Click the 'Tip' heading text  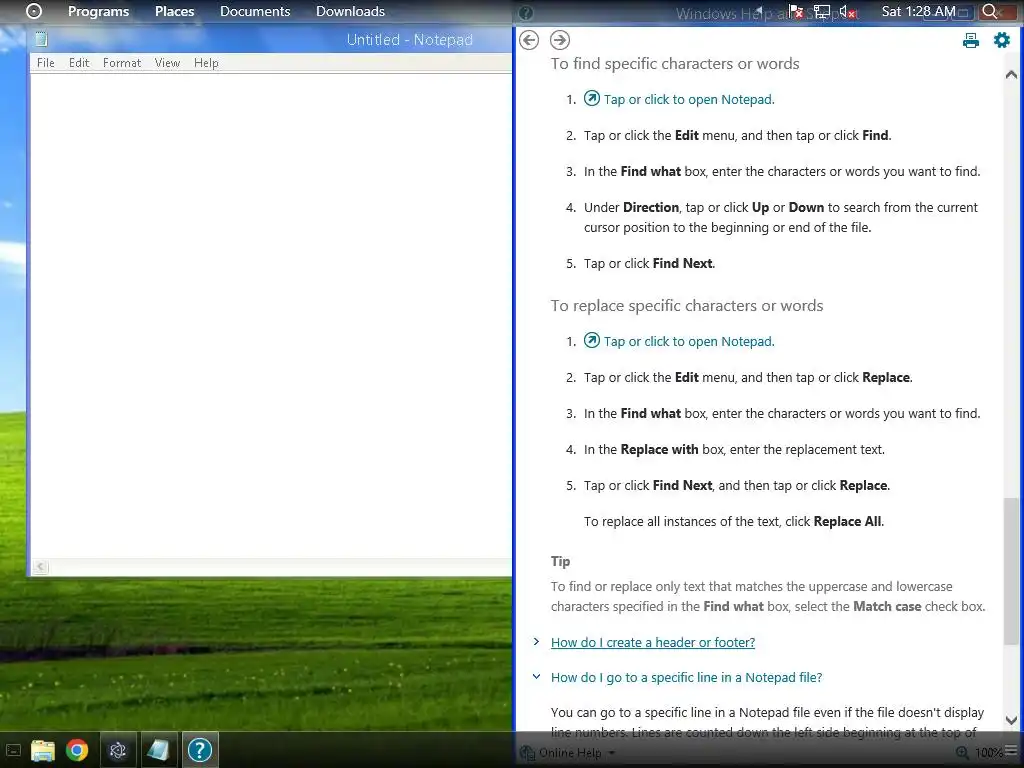[560, 561]
